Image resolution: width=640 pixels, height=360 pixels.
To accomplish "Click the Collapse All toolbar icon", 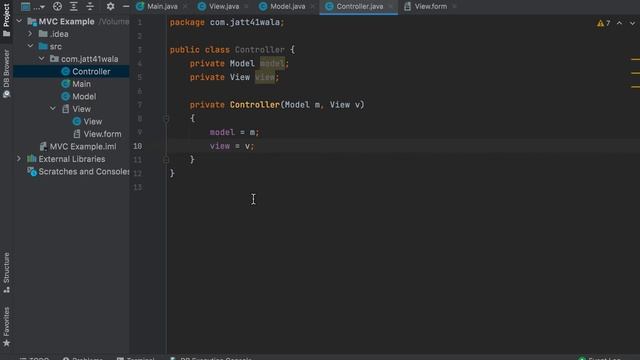I will point(90,7).
